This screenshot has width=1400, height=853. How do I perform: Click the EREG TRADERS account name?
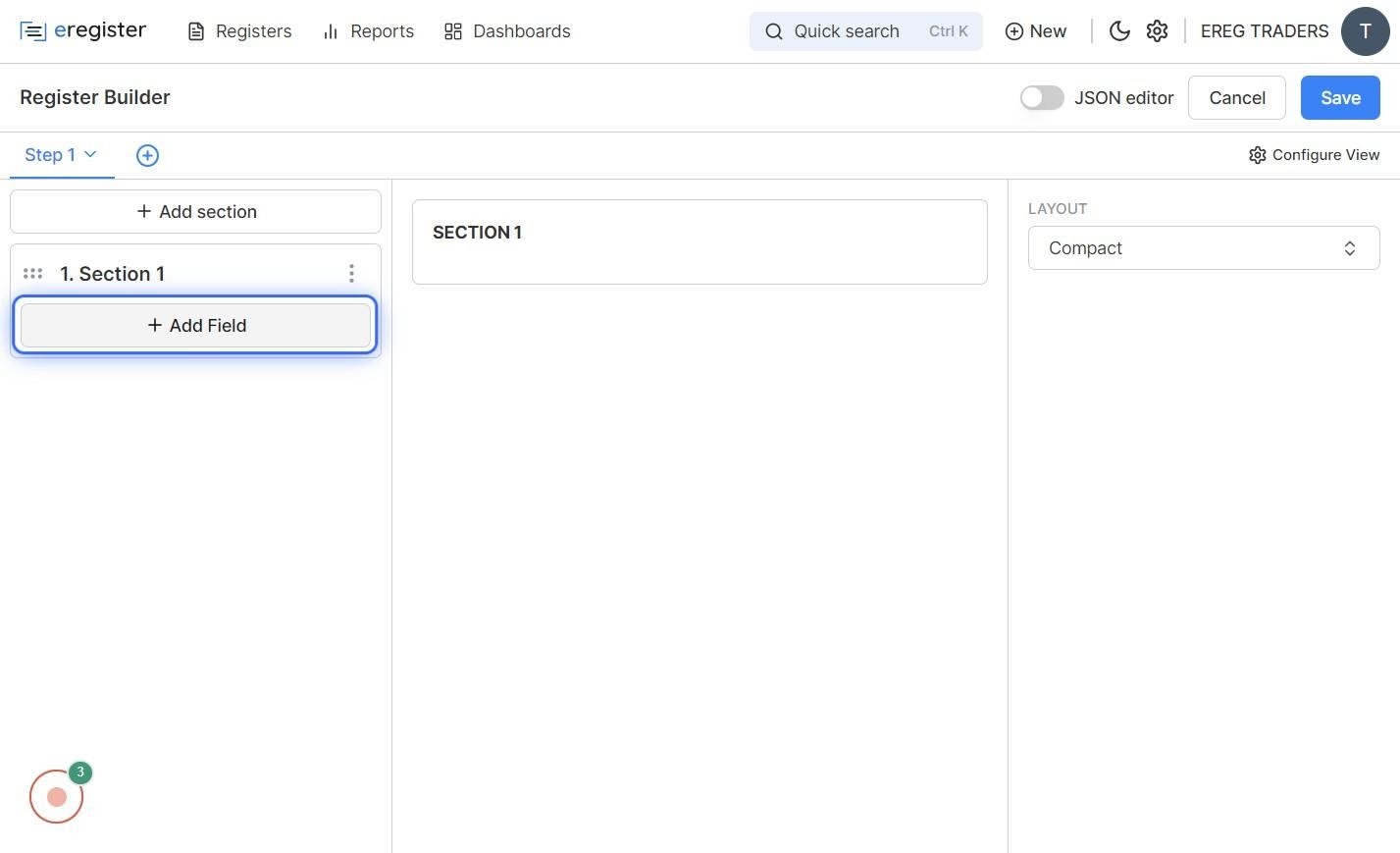[x=1265, y=31]
